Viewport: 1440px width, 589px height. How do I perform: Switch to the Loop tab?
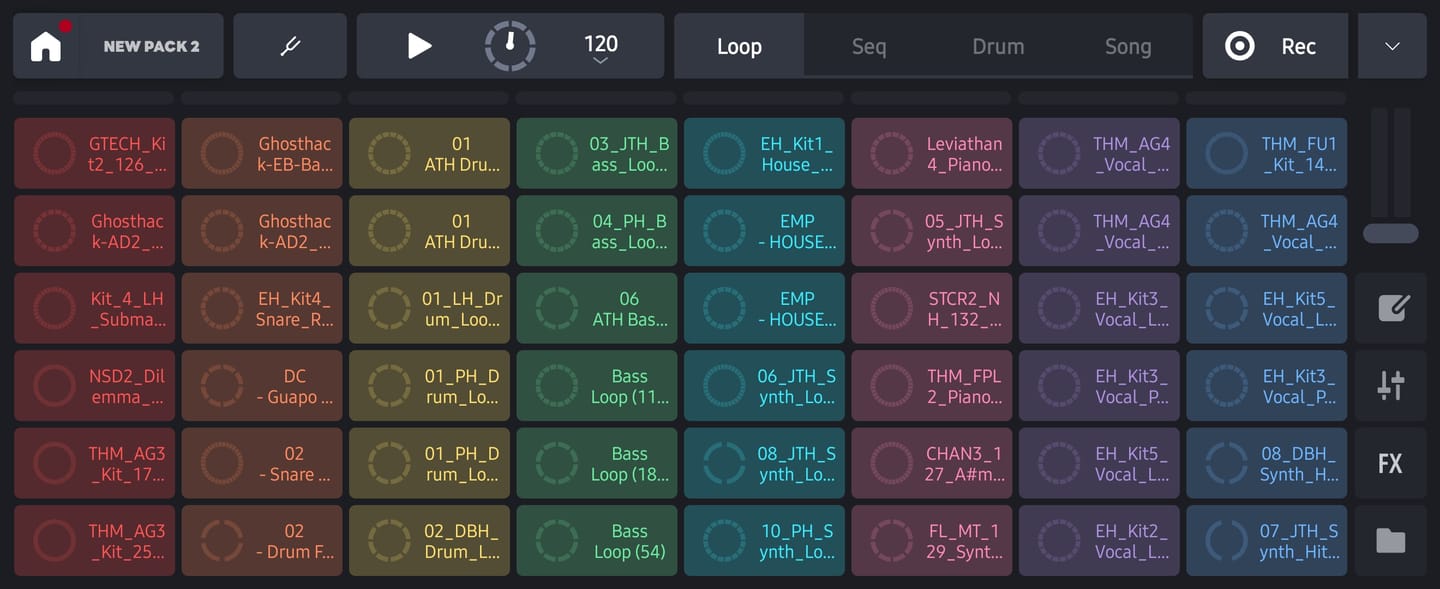click(739, 46)
